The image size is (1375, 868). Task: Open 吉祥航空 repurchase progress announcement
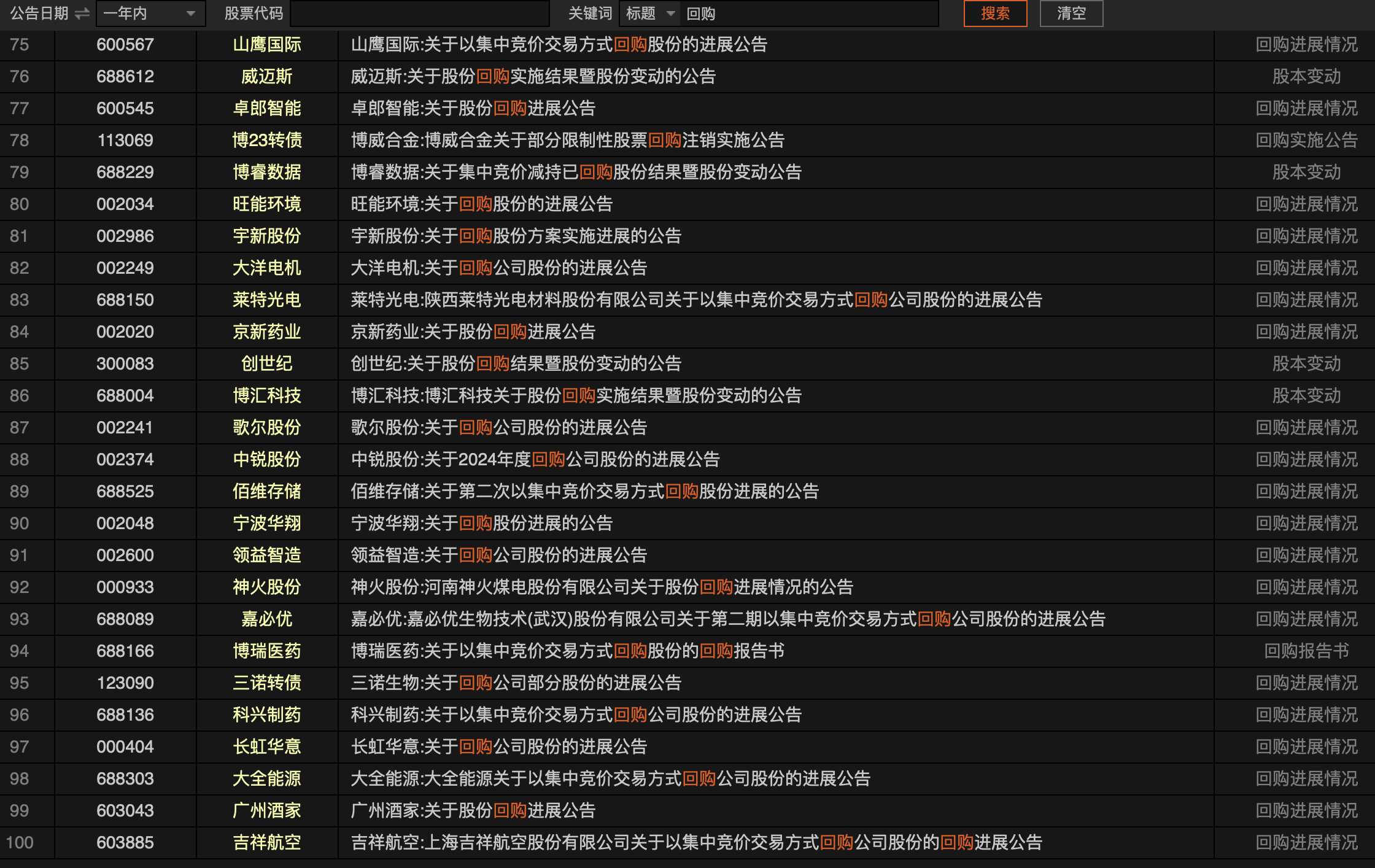(696, 843)
